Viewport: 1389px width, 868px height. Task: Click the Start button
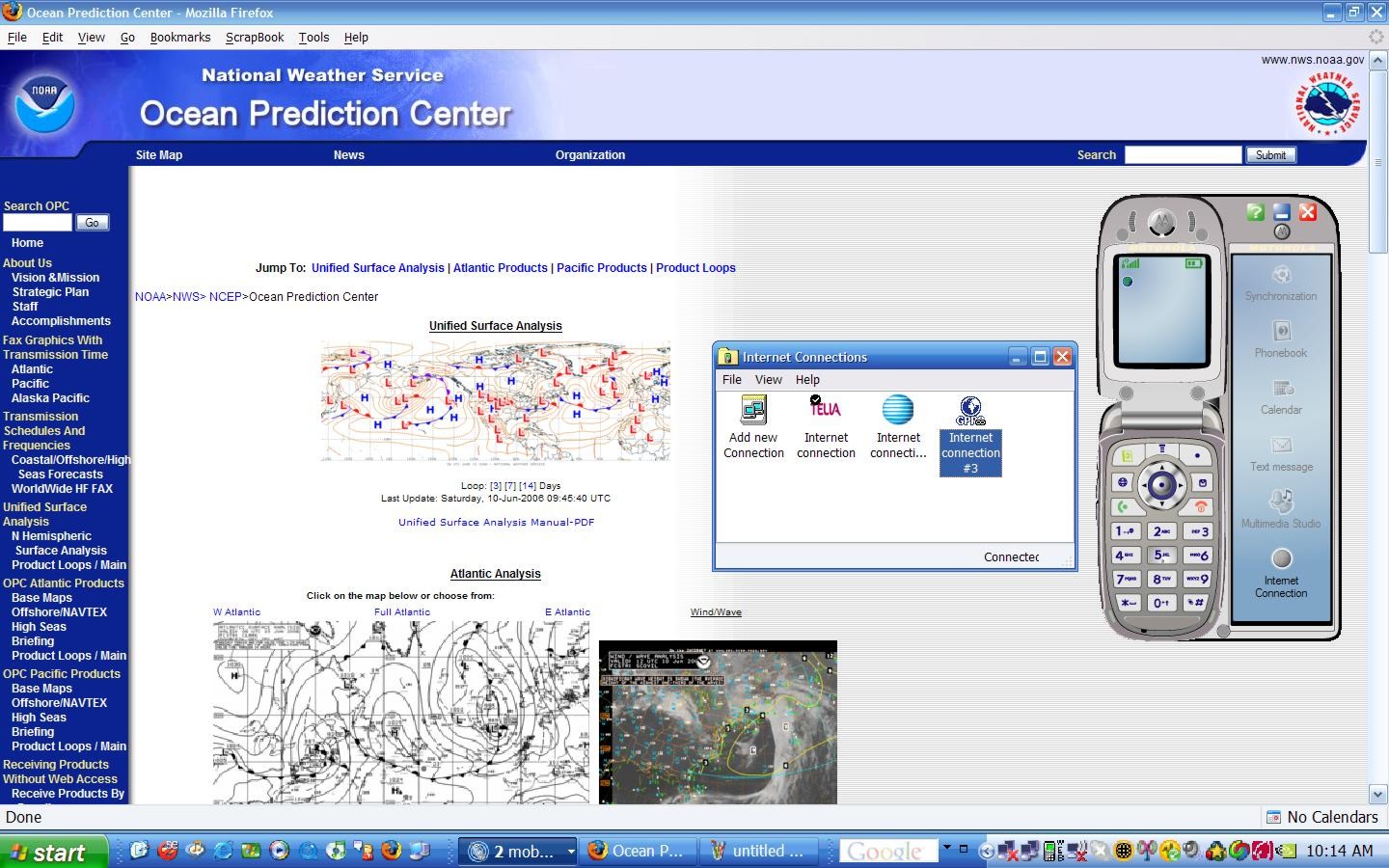(53, 852)
